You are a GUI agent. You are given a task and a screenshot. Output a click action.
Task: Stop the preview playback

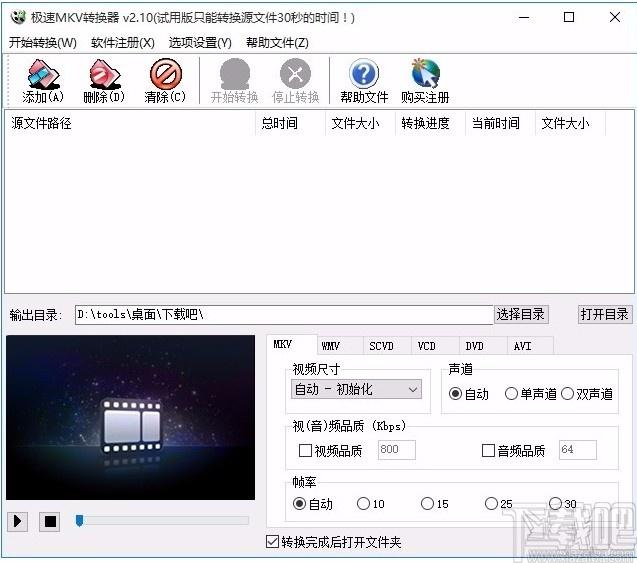point(50,521)
